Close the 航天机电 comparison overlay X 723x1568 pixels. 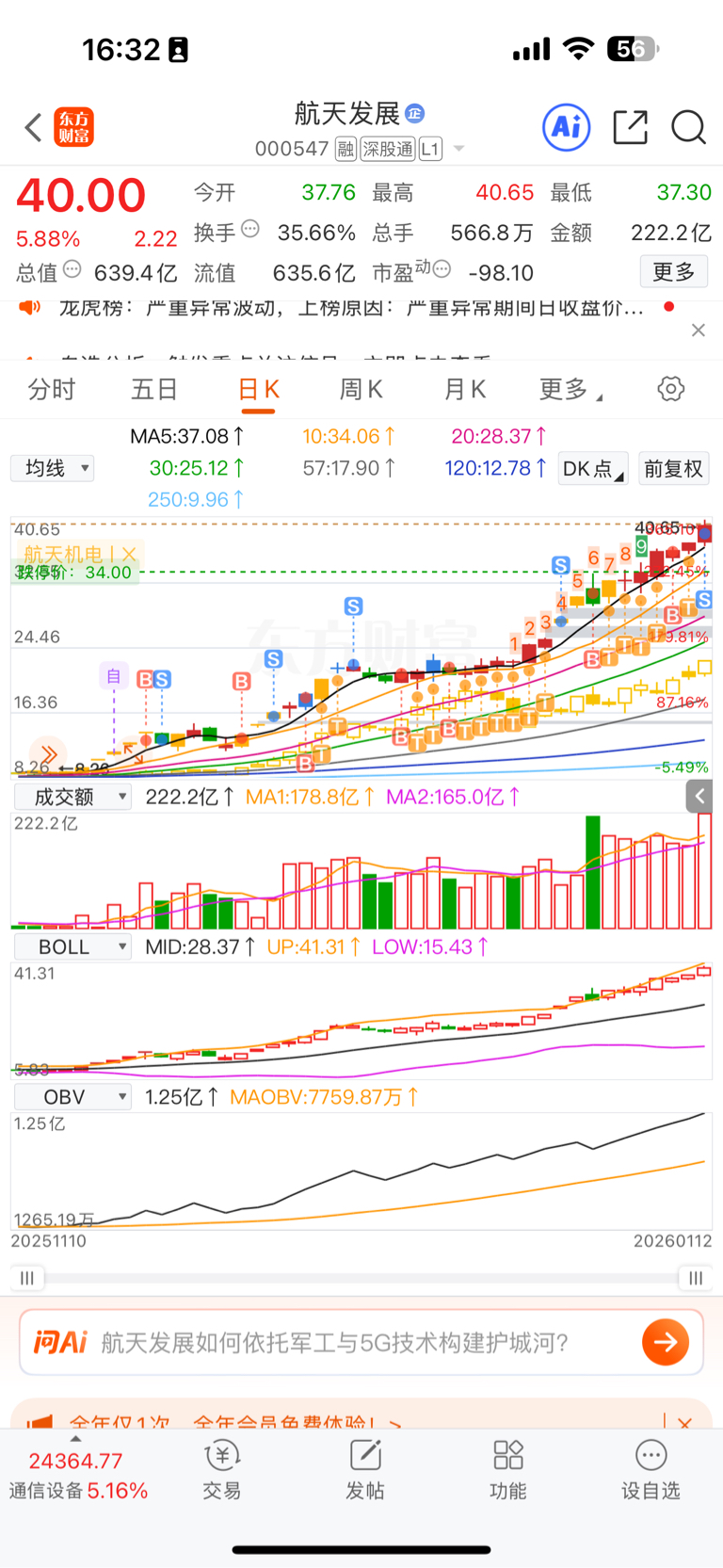(x=129, y=554)
